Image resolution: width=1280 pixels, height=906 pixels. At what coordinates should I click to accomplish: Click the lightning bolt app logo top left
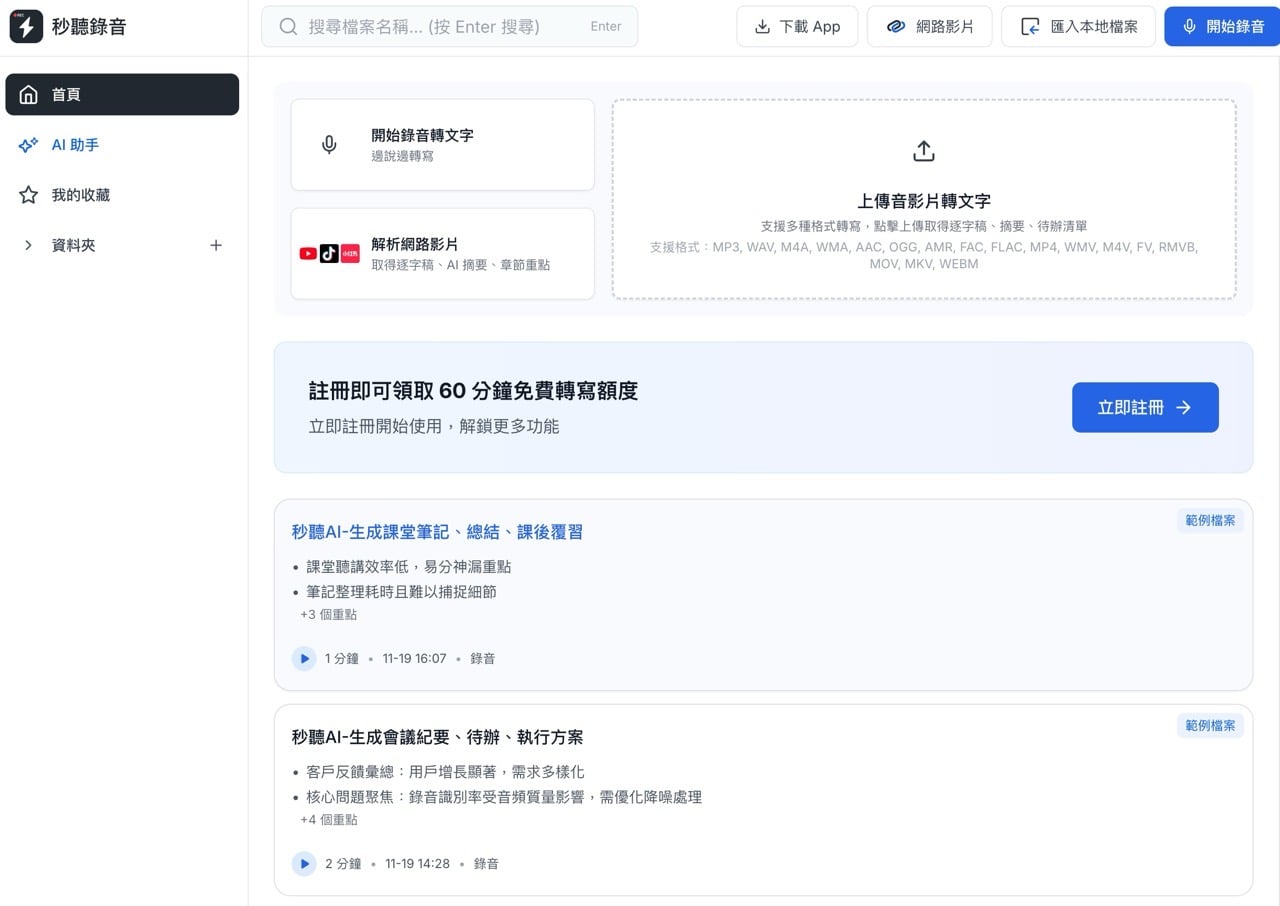coord(26,26)
